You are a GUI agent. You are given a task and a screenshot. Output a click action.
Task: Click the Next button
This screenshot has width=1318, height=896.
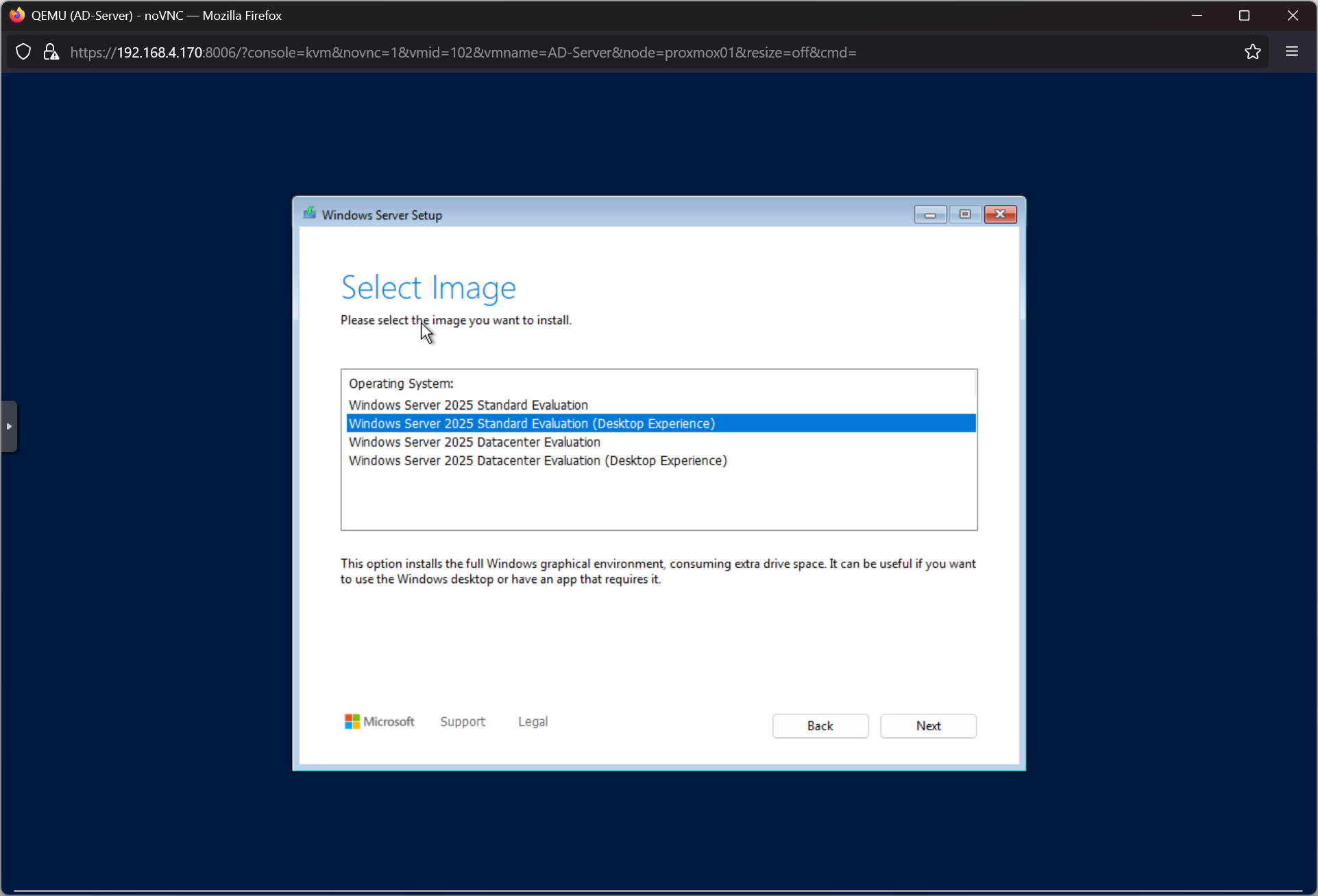(928, 725)
